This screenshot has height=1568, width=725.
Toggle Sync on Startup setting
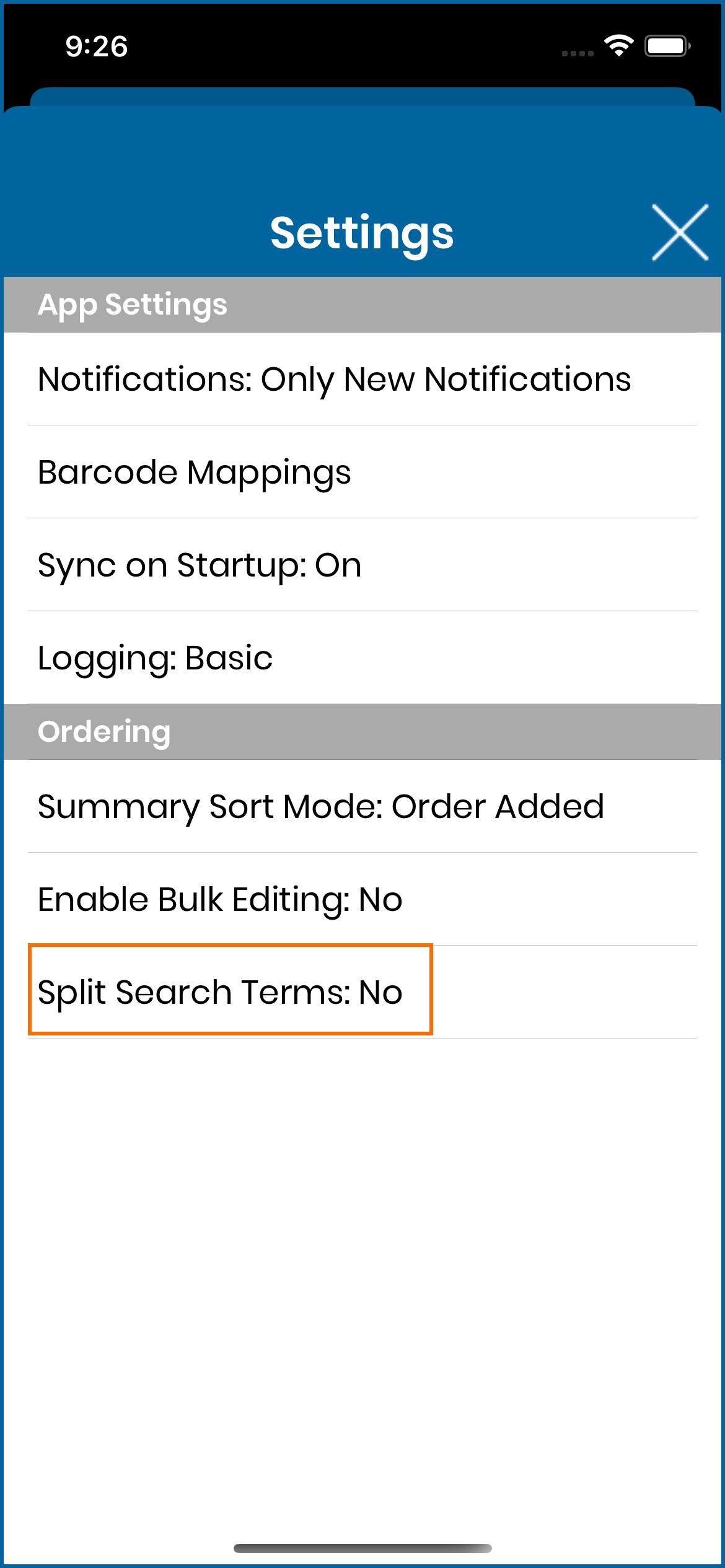pyautogui.click(x=362, y=565)
